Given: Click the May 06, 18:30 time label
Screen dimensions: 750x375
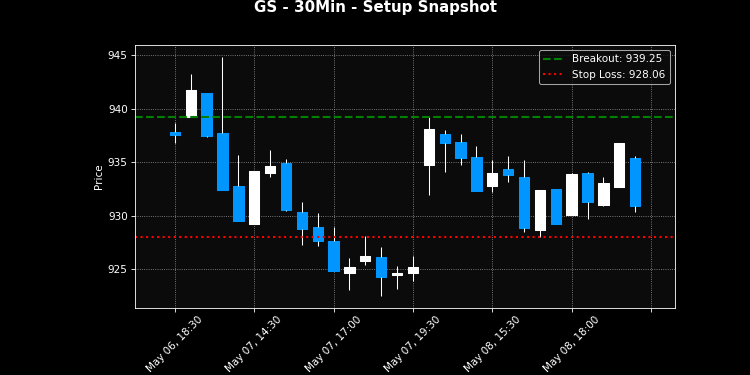Looking at the screenshot, I should [x=173, y=344].
